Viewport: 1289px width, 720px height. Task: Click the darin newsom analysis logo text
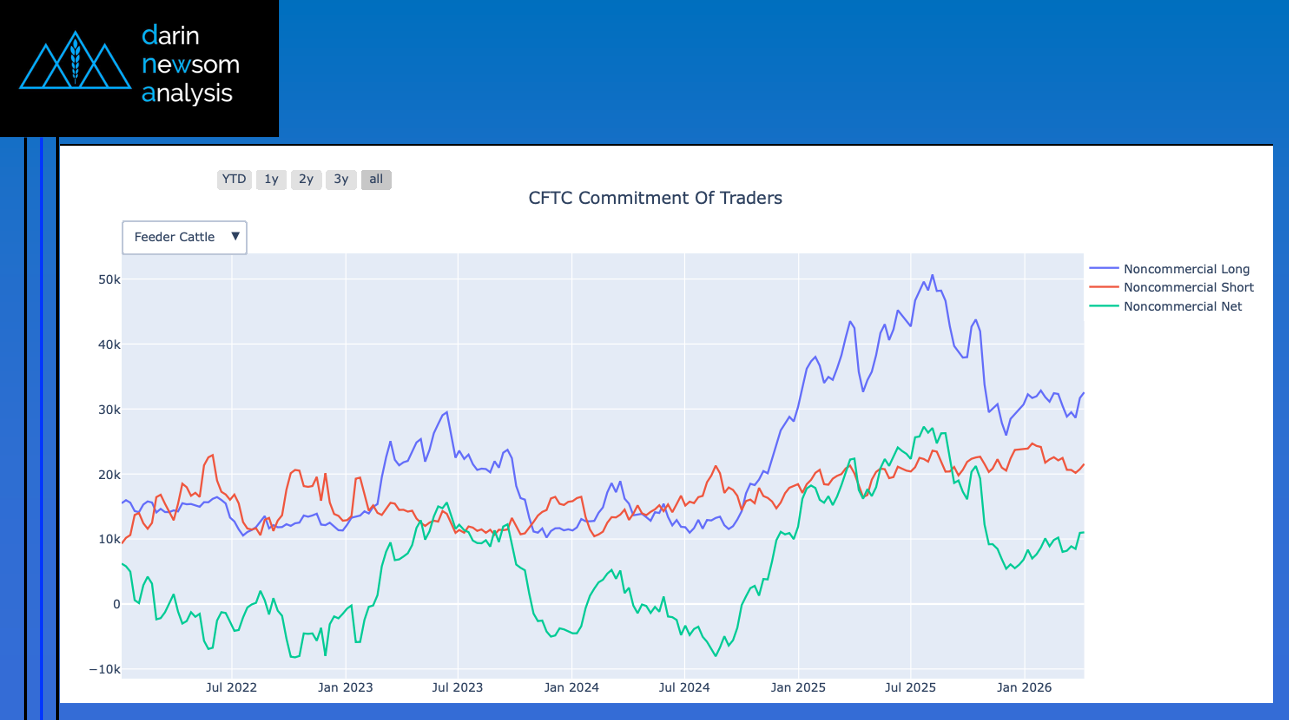[190, 65]
